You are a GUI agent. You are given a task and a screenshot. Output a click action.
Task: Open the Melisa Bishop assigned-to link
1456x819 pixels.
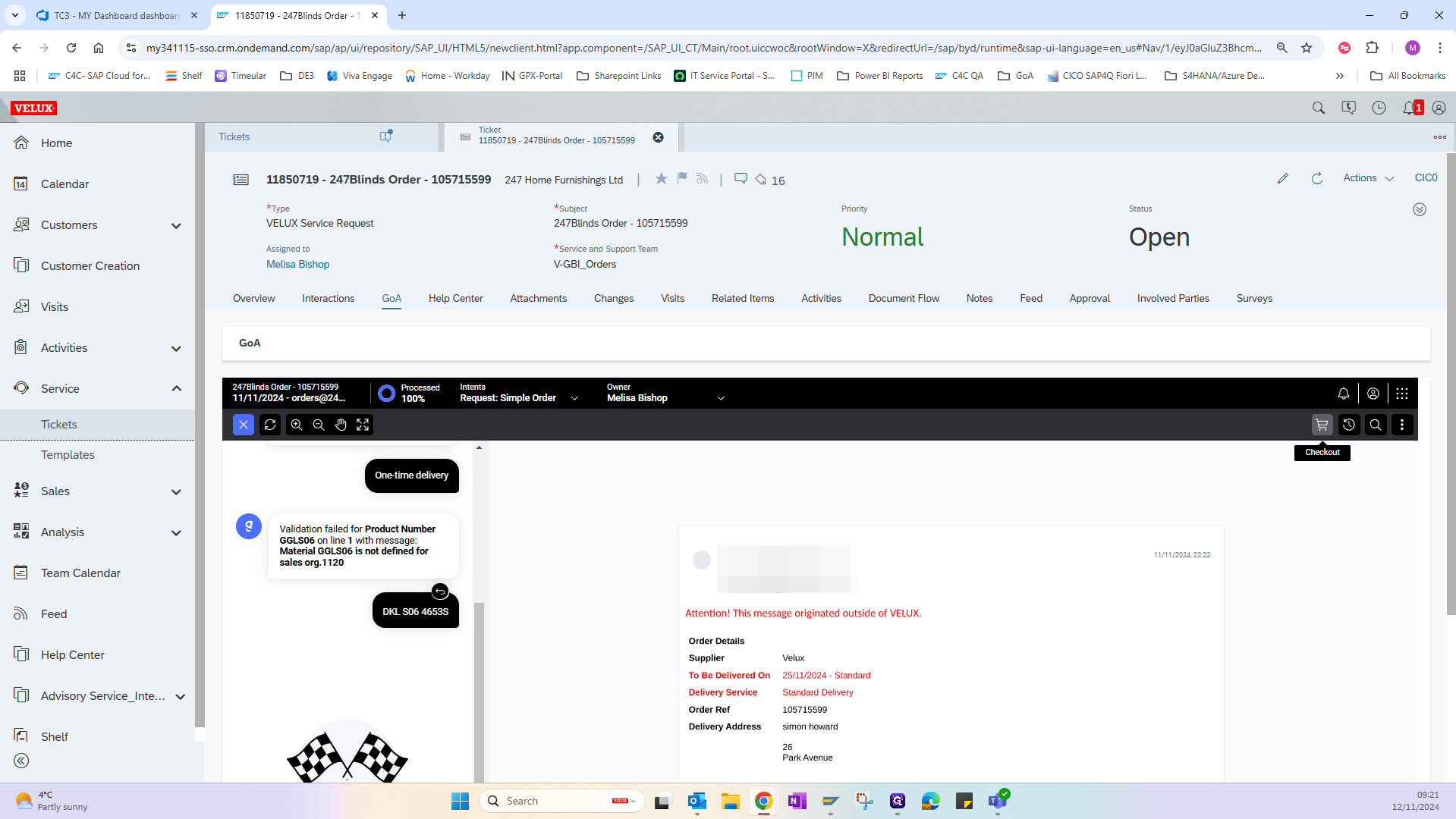pos(297,264)
